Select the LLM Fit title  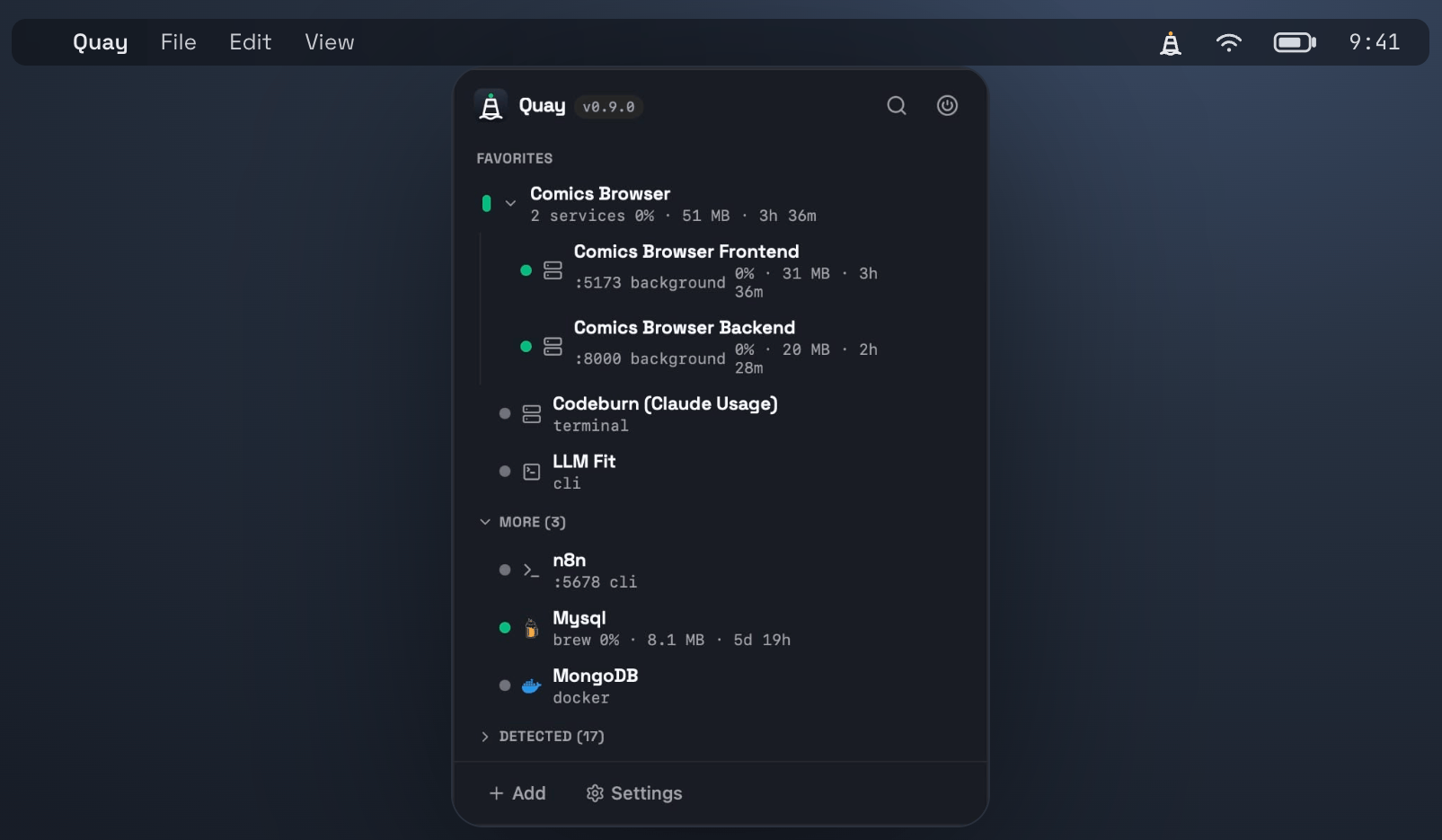click(584, 461)
